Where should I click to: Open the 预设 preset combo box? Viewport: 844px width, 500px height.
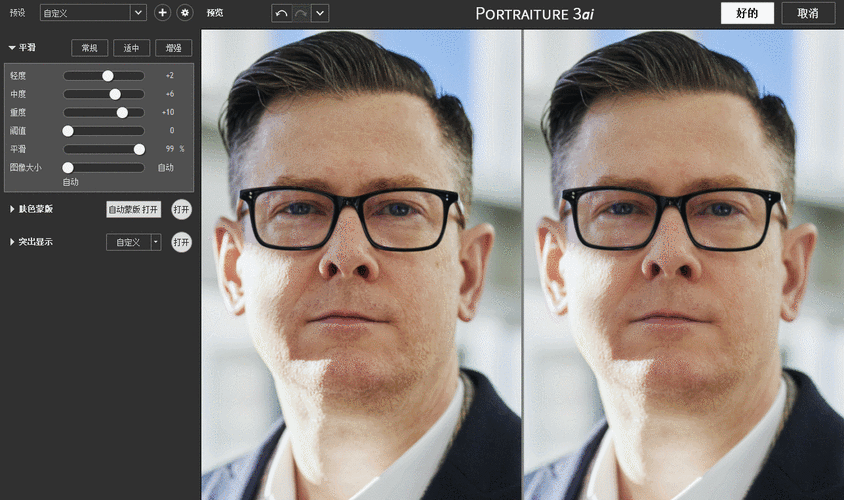click(x=93, y=13)
